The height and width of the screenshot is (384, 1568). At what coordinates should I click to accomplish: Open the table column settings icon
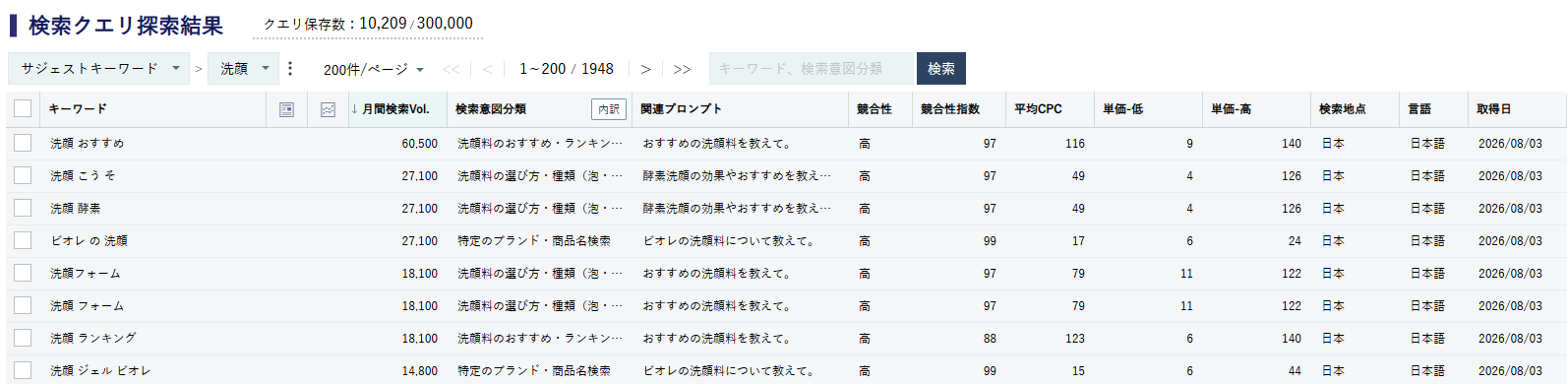[286, 109]
